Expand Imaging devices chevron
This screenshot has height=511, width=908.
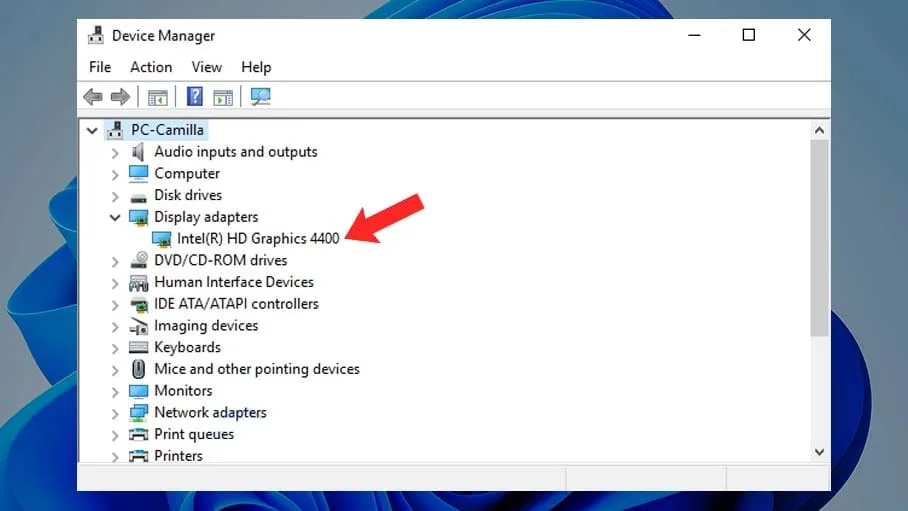click(115, 327)
